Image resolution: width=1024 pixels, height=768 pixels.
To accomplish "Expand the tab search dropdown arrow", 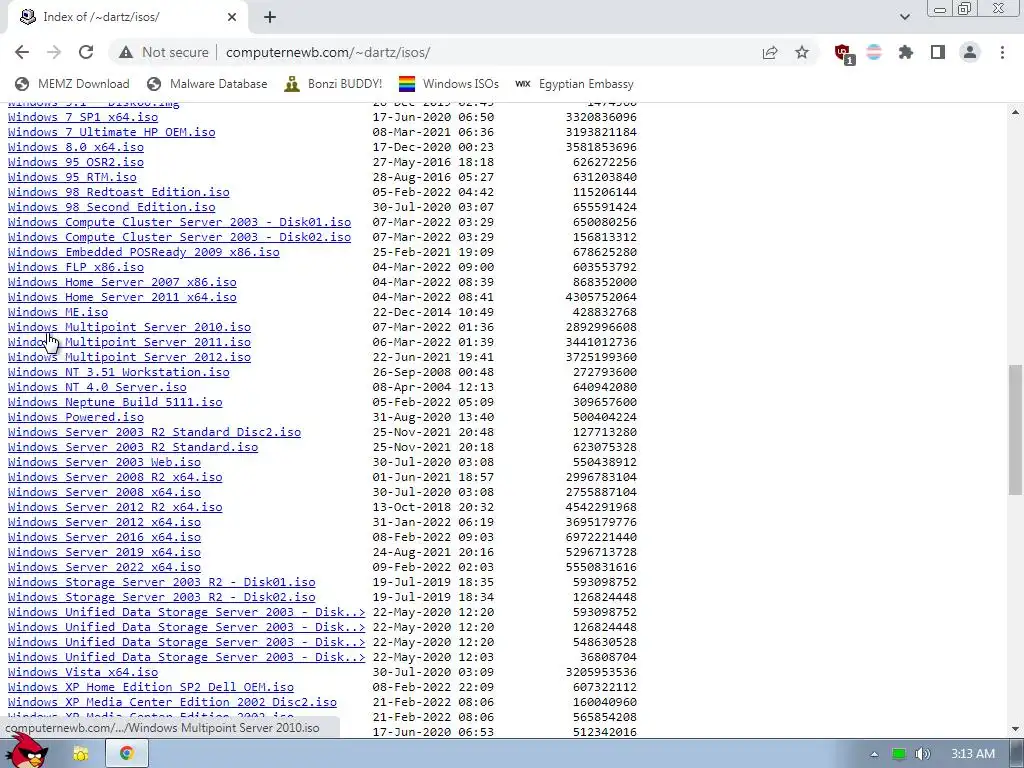I will pyautogui.click(x=904, y=17).
